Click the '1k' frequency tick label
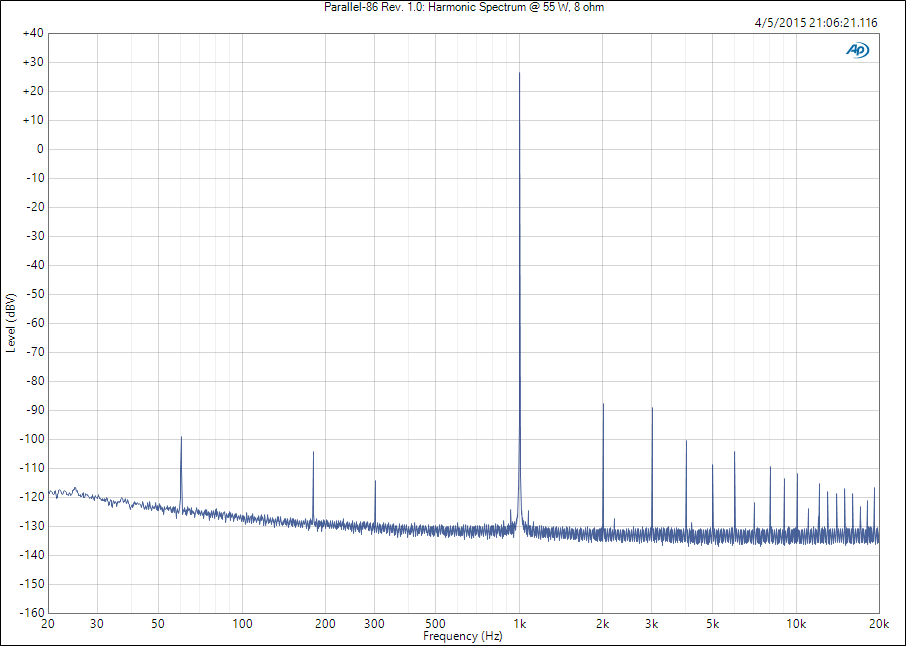The width and height of the screenshot is (906, 646). pyautogui.click(x=519, y=624)
